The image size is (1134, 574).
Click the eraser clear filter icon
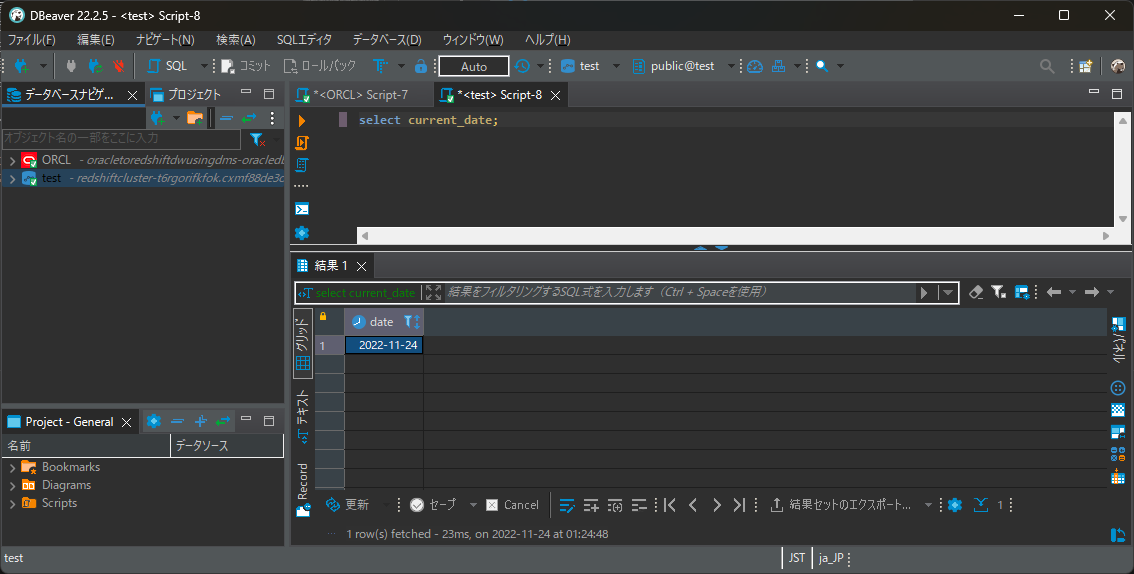point(976,292)
